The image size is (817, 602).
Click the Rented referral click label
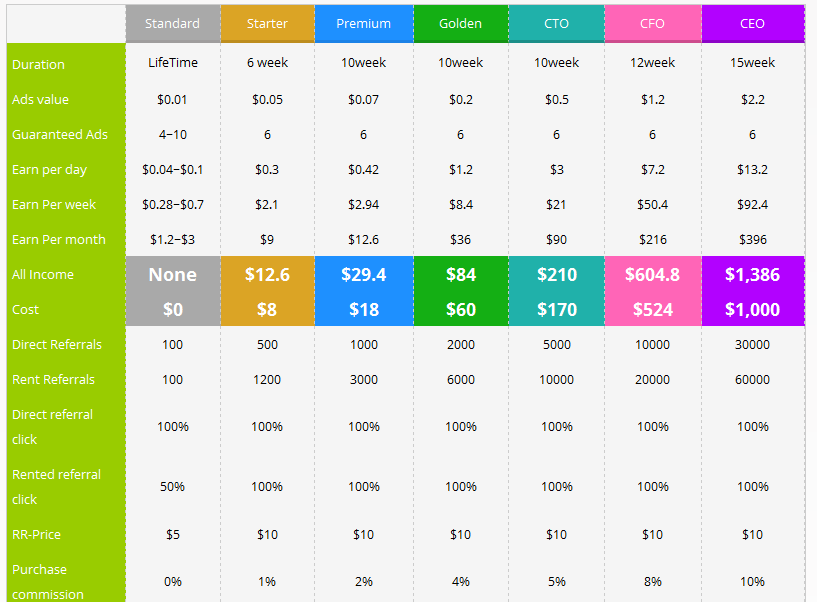click(x=56, y=487)
